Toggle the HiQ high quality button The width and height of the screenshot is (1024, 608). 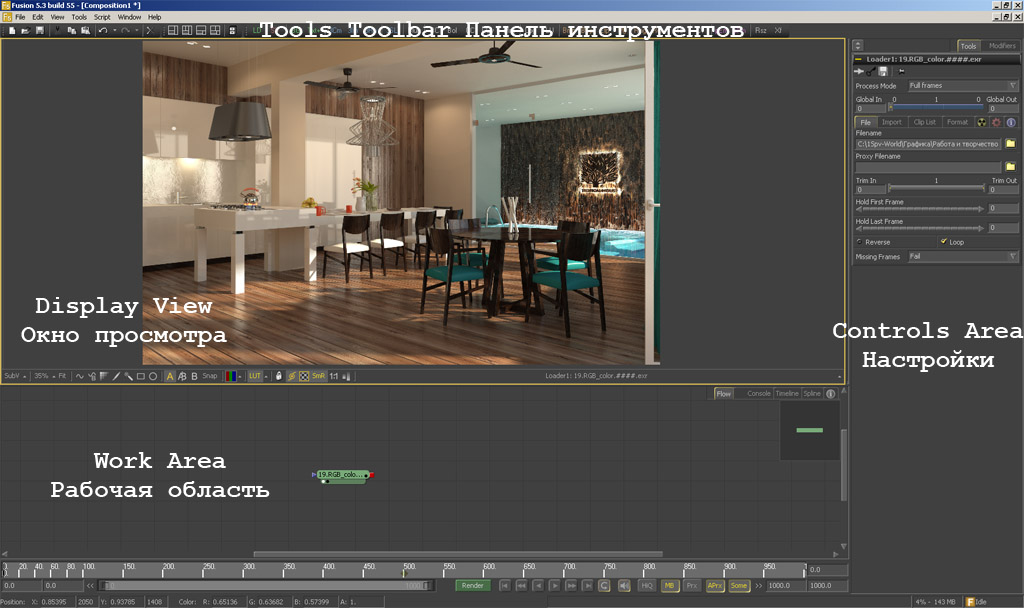point(647,585)
